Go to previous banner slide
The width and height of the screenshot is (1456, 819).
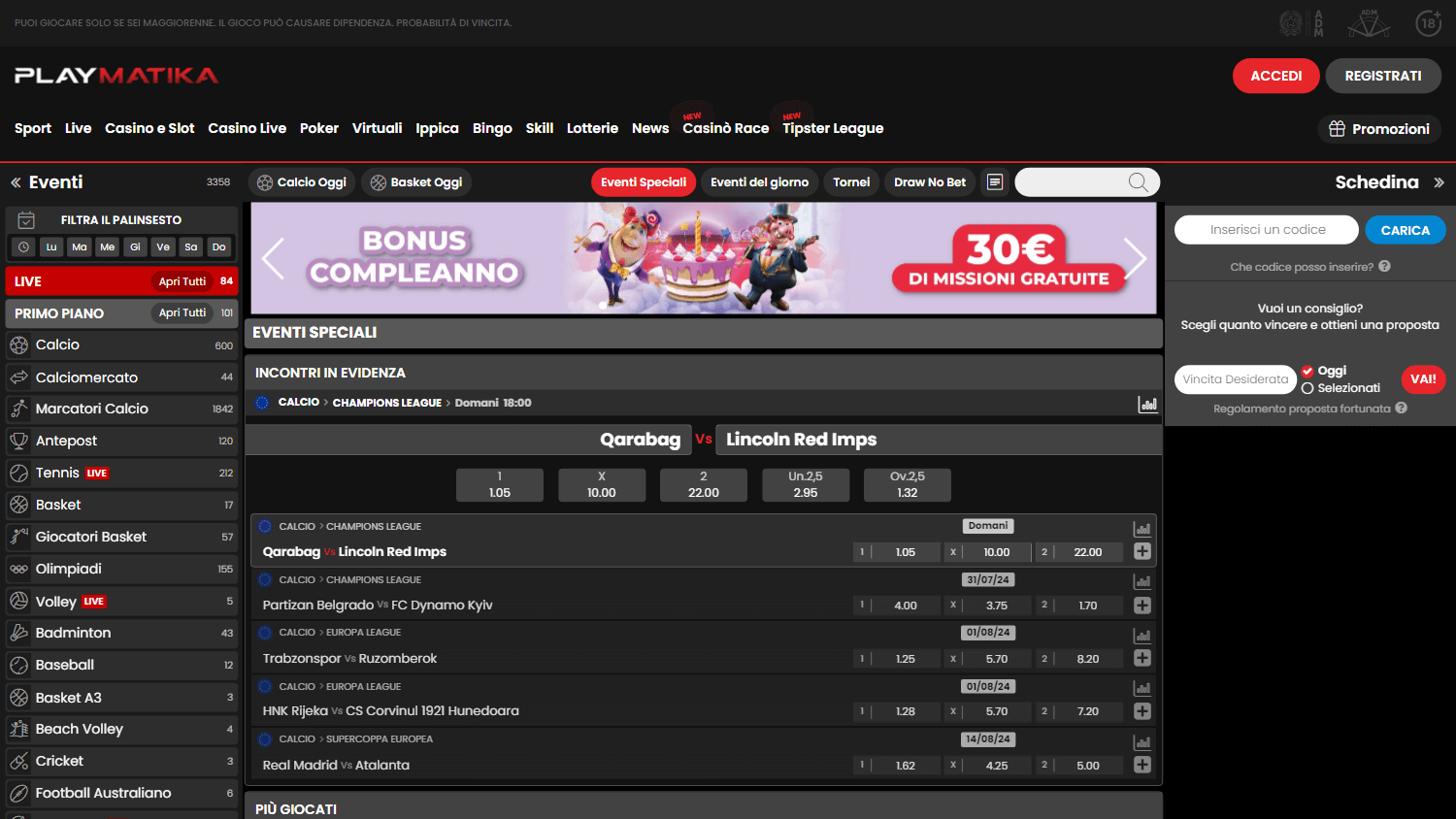click(273, 258)
